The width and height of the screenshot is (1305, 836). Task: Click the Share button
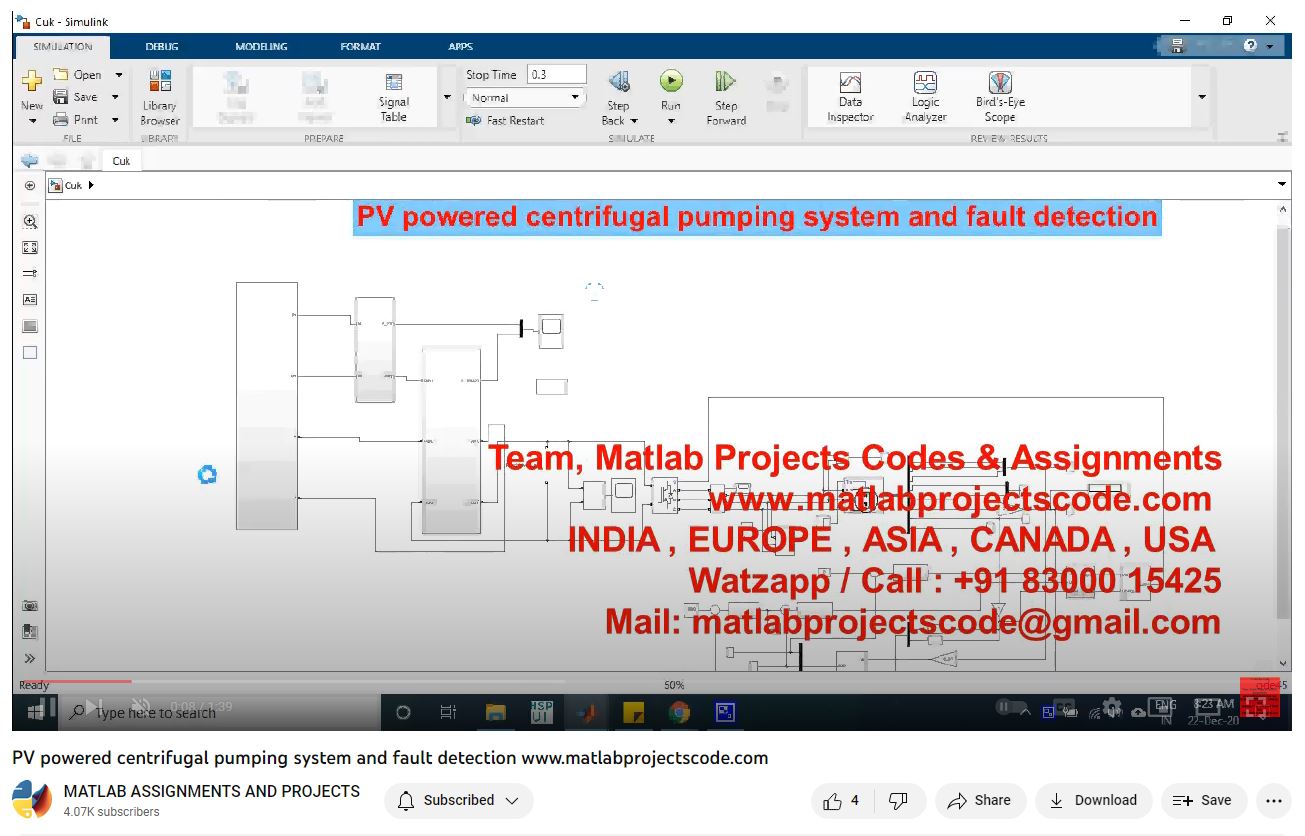pos(980,801)
